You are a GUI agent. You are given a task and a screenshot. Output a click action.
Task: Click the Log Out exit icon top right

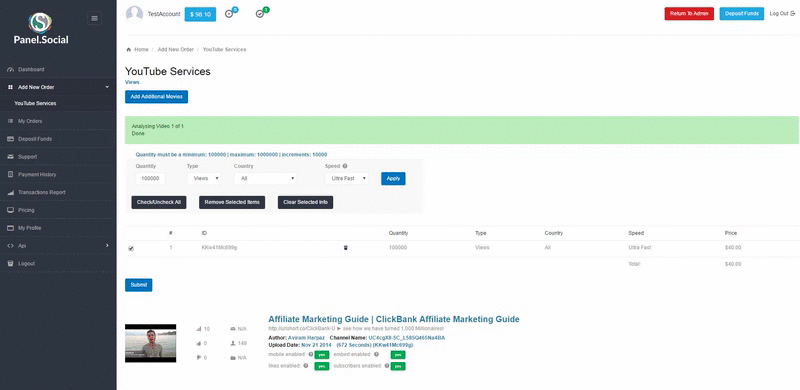click(x=792, y=14)
